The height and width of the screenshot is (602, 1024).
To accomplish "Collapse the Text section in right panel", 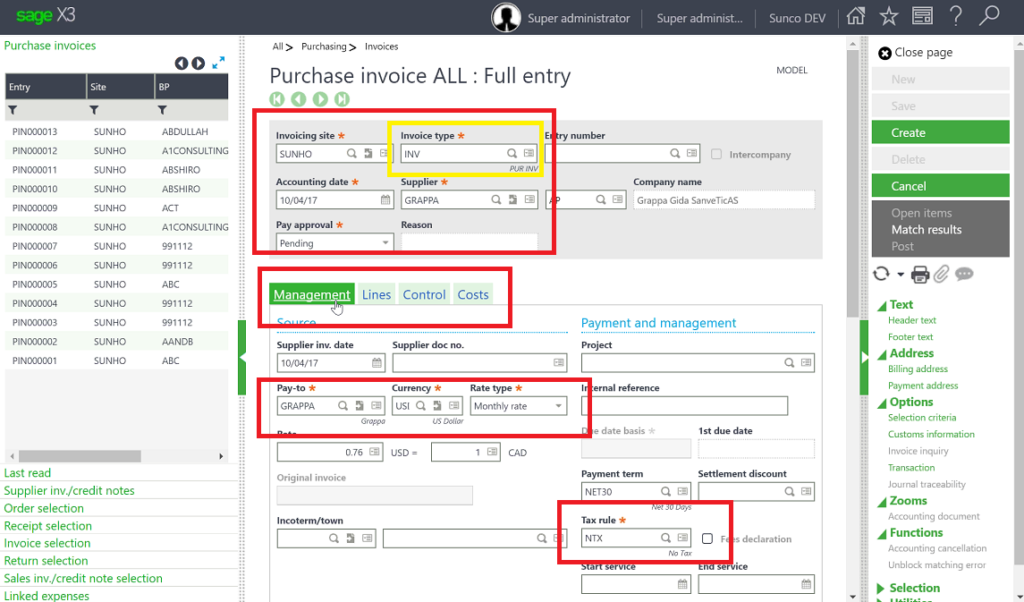I will click(x=882, y=306).
